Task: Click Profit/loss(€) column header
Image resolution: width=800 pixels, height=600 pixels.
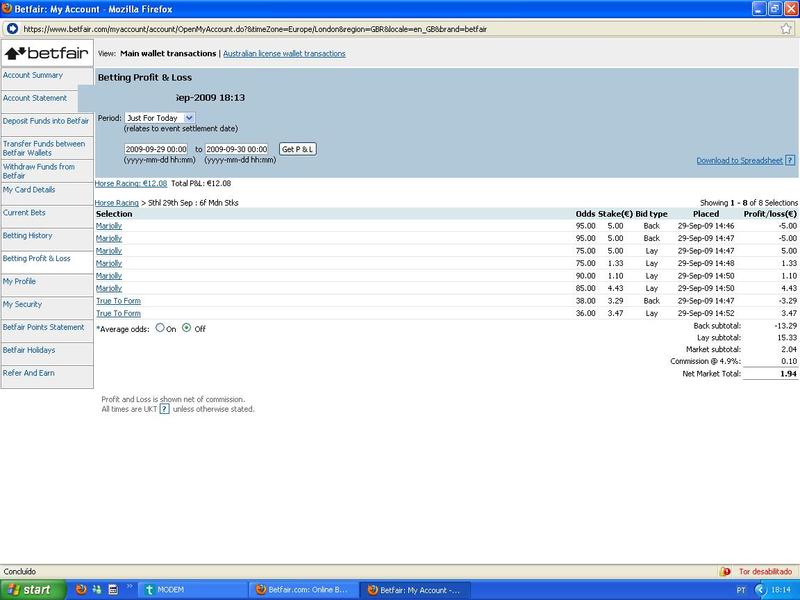Action: click(770, 214)
